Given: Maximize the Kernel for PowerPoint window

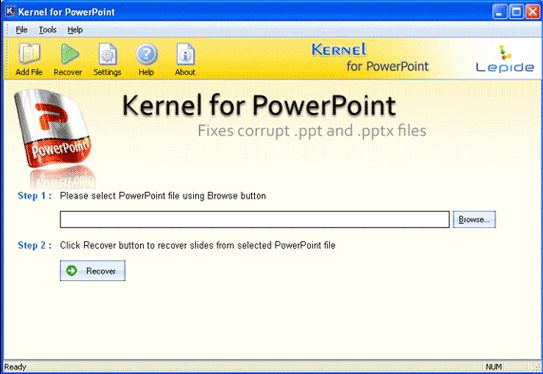Looking at the screenshot, I should pyautogui.click(x=516, y=12).
